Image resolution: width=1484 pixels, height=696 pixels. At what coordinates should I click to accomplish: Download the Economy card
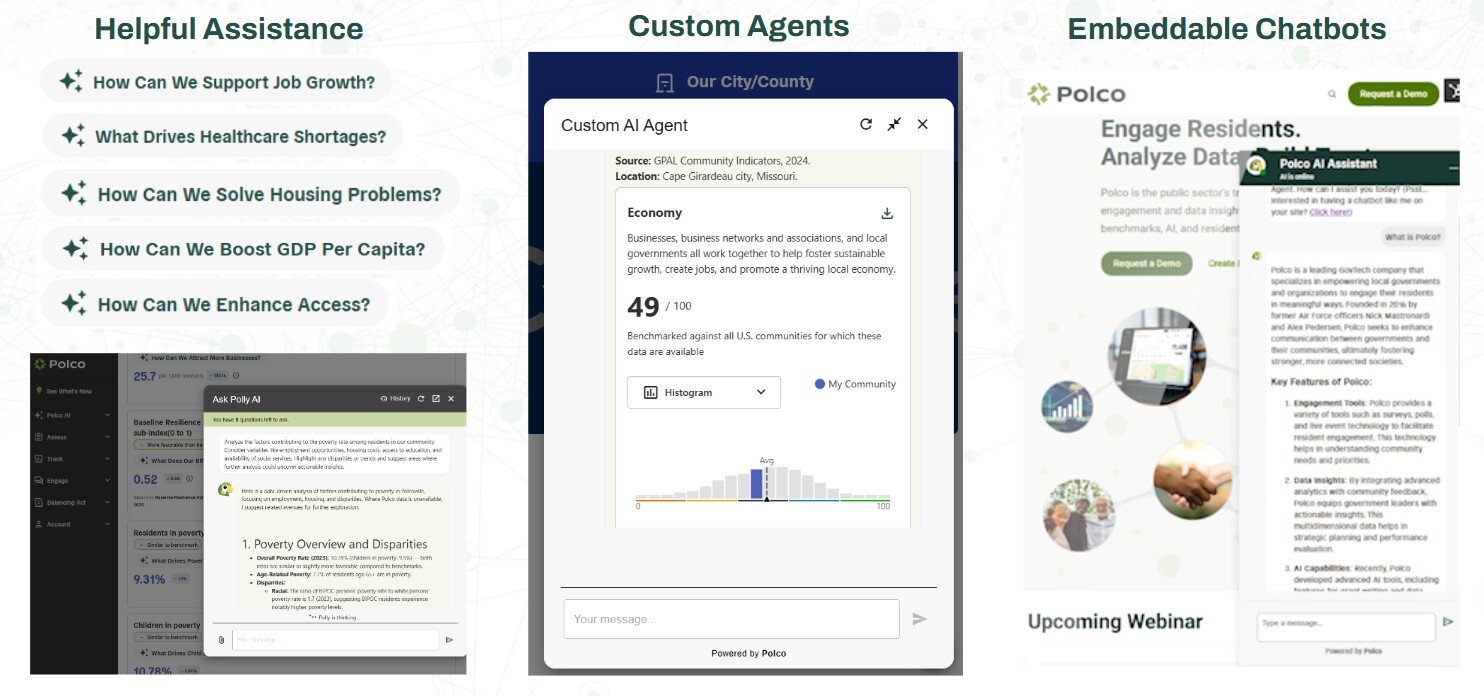tap(887, 213)
